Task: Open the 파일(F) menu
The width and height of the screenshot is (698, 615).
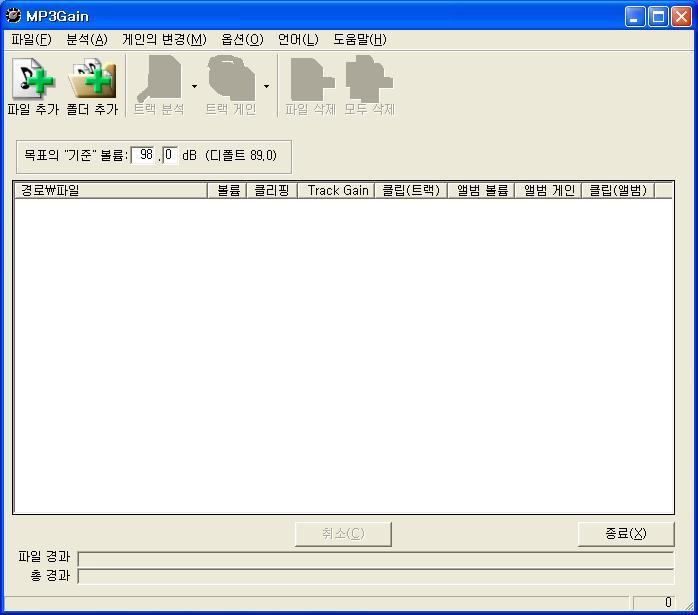Action: (x=31, y=40)
